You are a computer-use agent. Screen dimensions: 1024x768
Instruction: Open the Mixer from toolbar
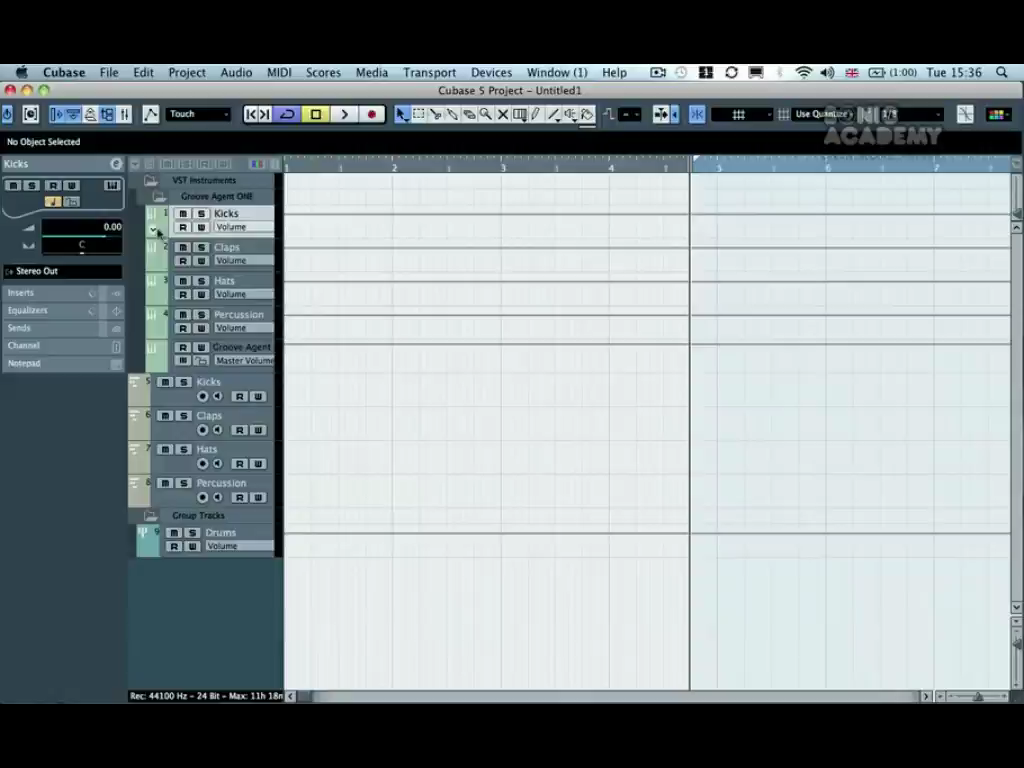[124, 114]
